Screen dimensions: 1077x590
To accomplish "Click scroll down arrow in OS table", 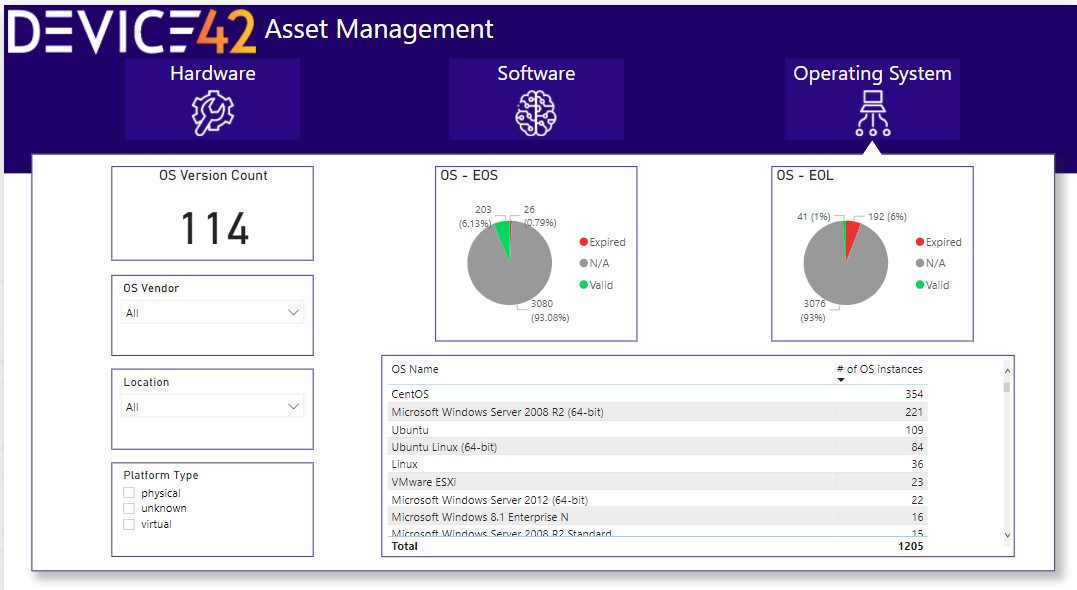I will (1006, 536).
